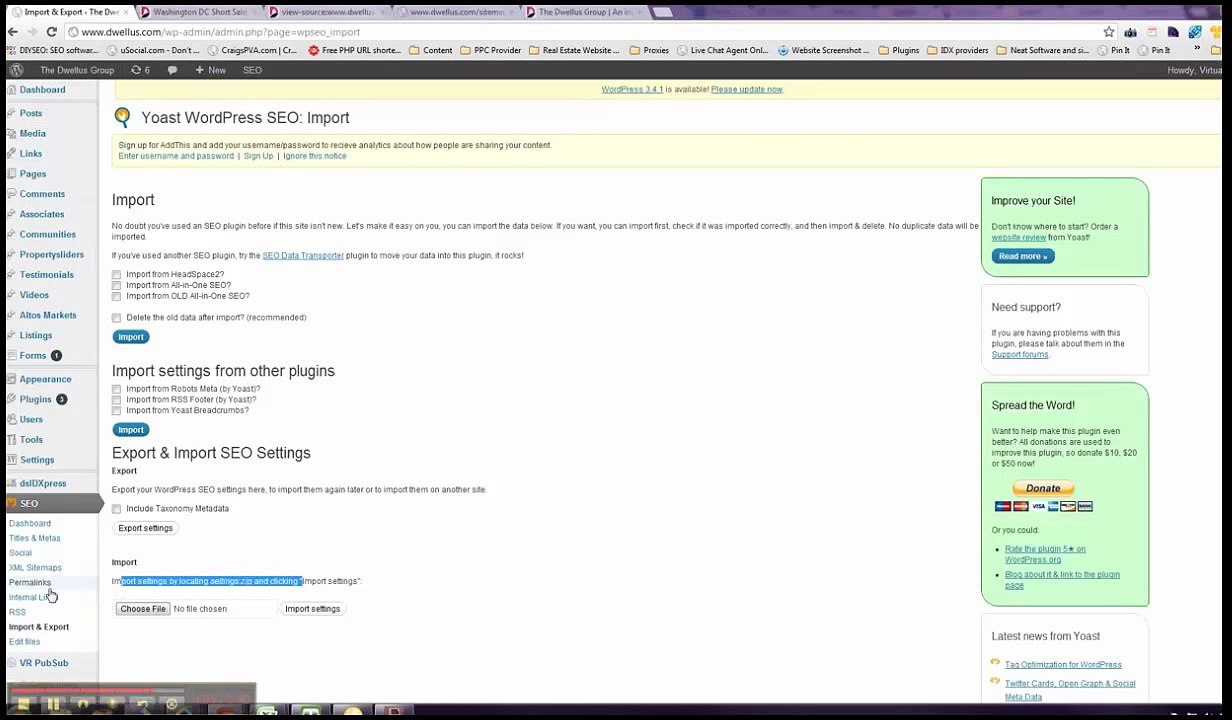Check Import from Yoast Breadcrumbs

117,411
